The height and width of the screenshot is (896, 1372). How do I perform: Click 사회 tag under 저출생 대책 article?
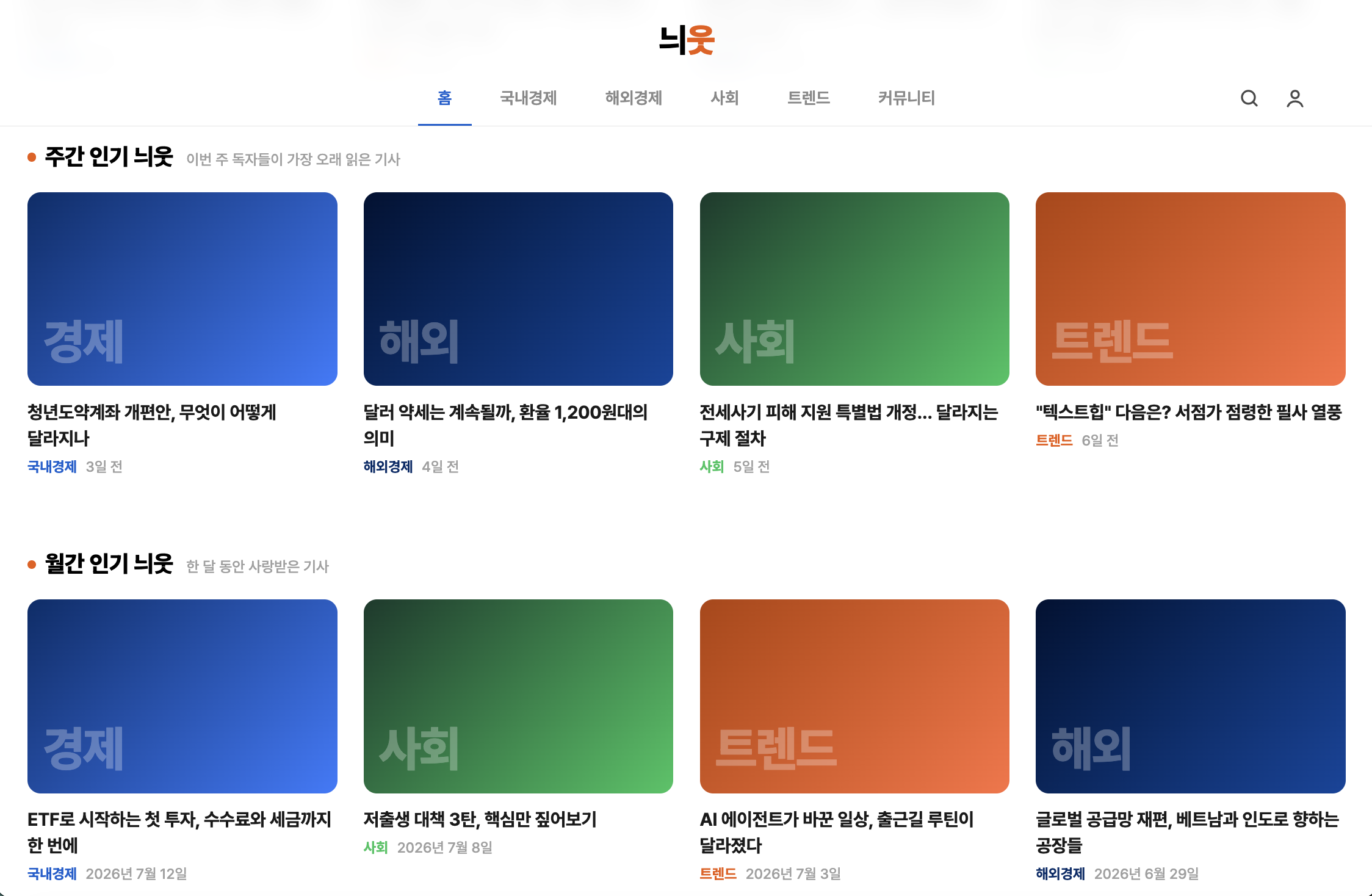(x=375, y=847)
